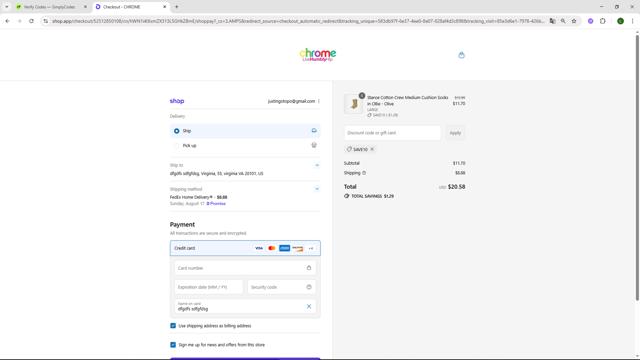
Task: Reload the checkout page
Action: tap(31, 21)
